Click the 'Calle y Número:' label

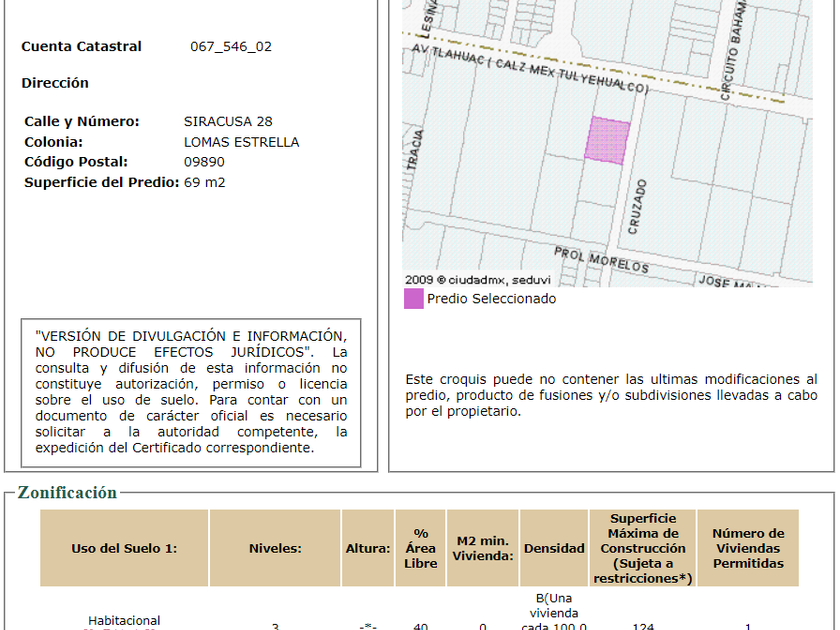pyautogui.click(x=81, y=122)
